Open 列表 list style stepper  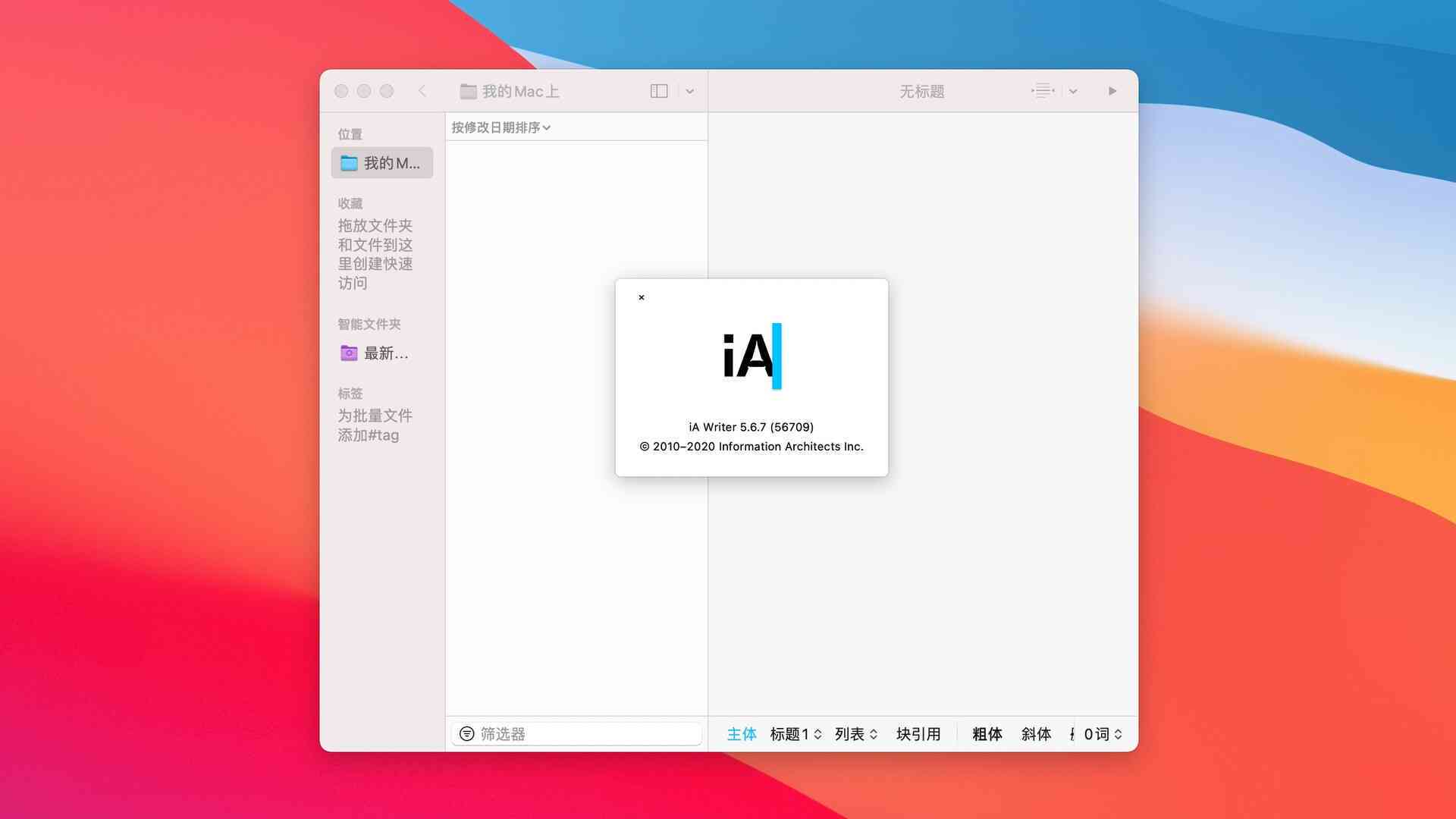coord(856,734)
